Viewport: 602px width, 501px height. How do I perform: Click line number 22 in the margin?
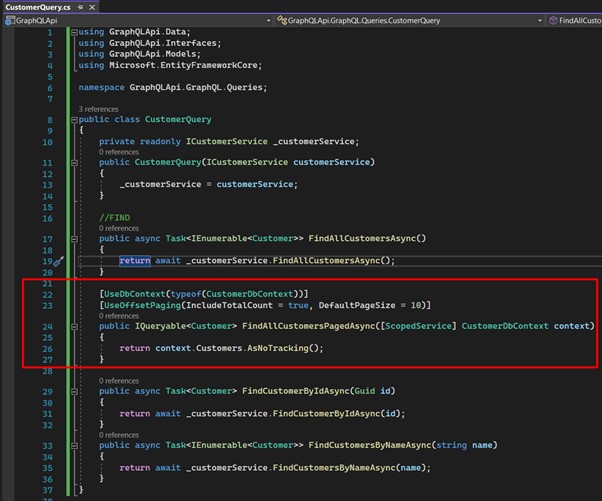click(x=47, y=294)
